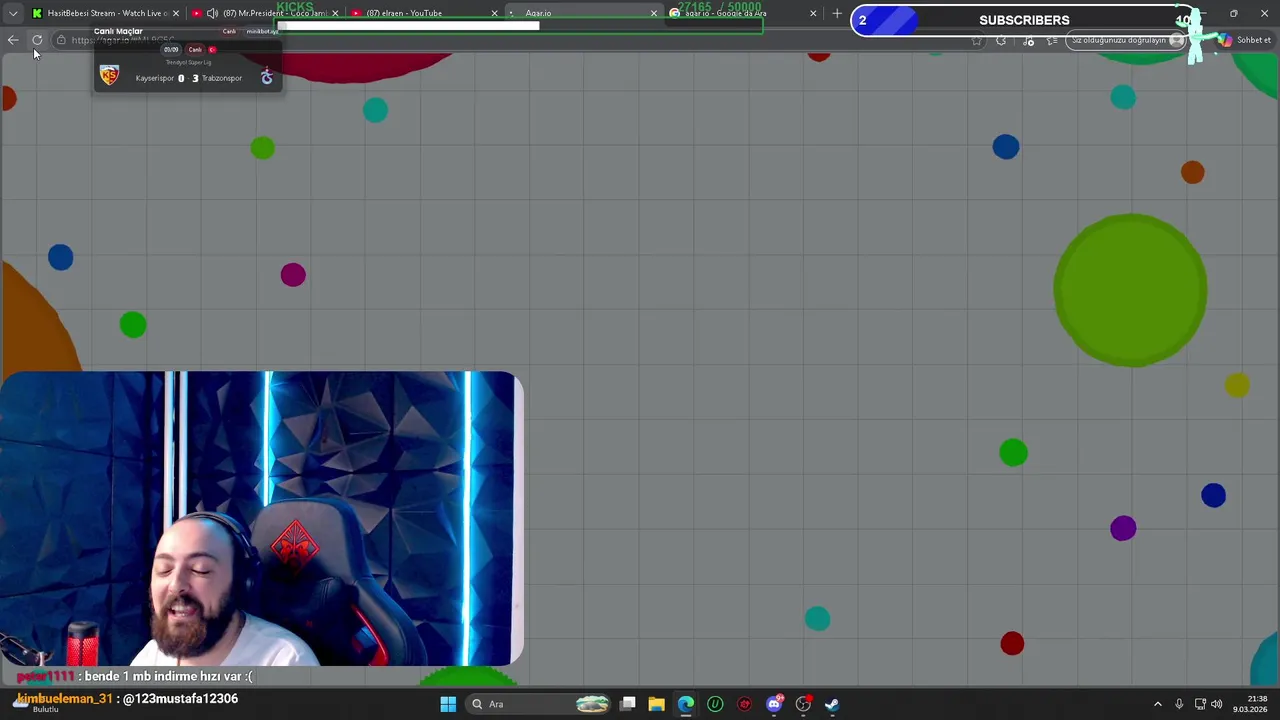This screenshot has width=1280, height=720.
Task: Close the elraen YouTube tab
Action: click(x=494, y=13)
